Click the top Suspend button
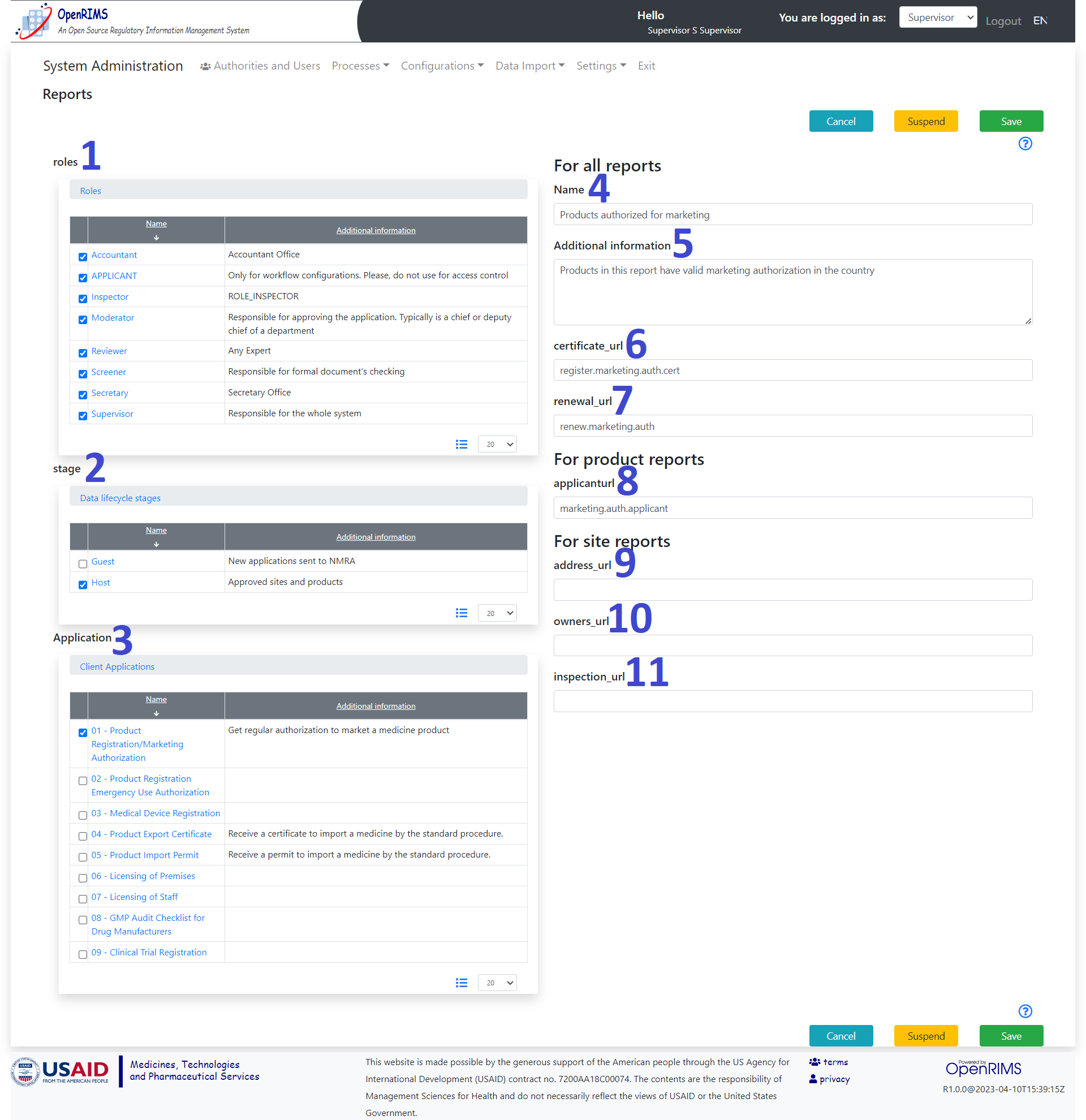 (x=925, y=121)
